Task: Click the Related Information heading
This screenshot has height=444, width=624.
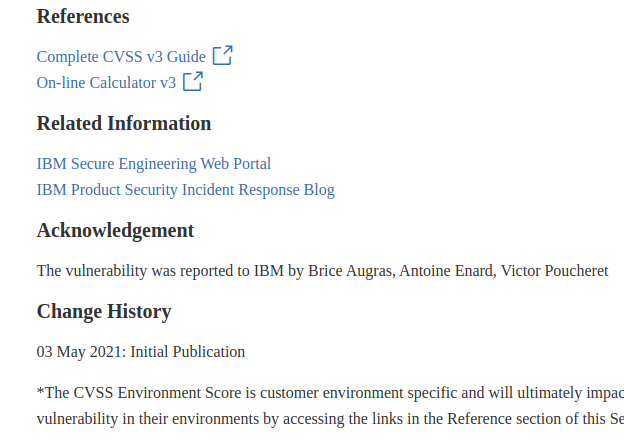Action: [x=124, y=124]
